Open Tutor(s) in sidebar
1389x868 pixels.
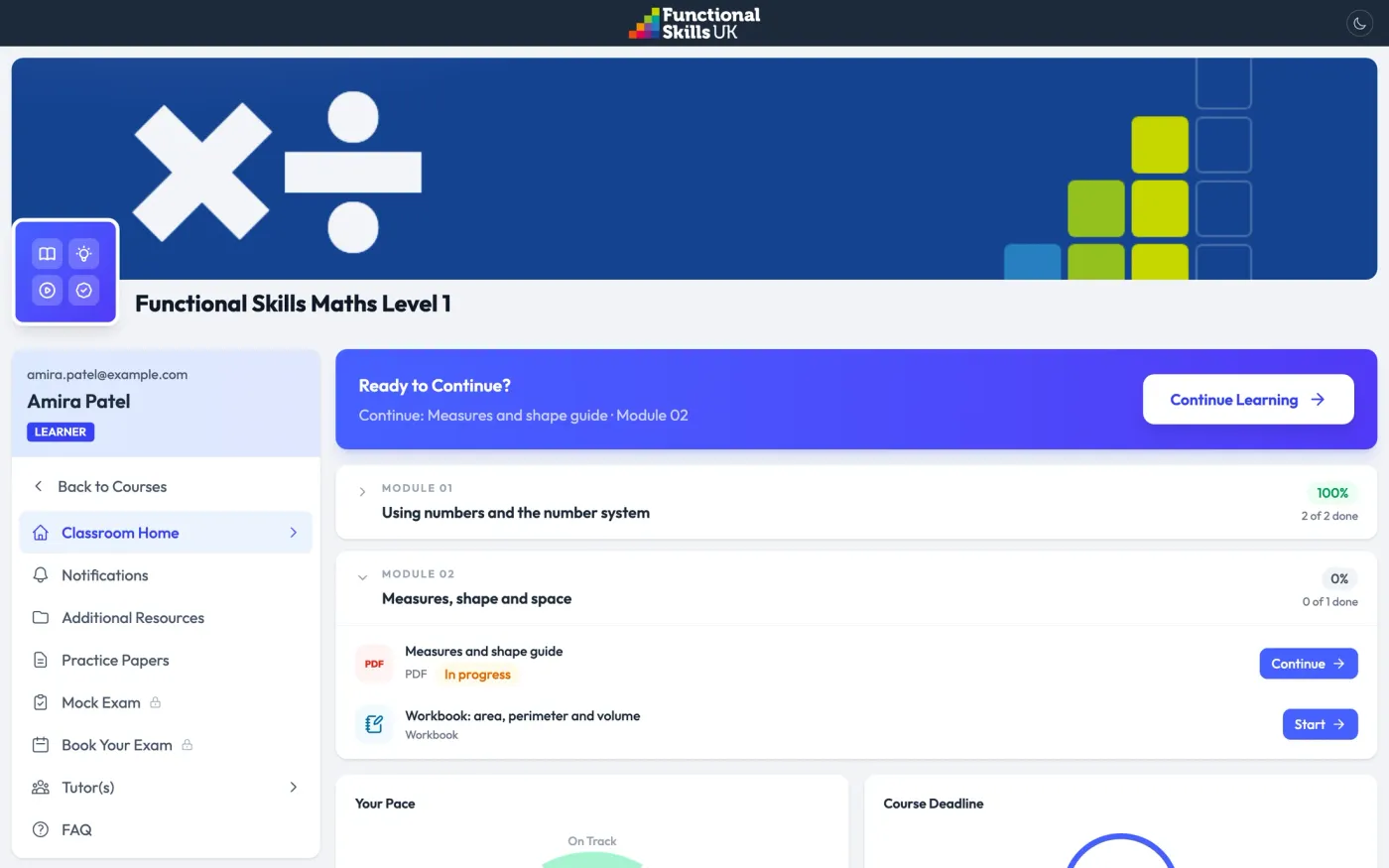(166, 788)
